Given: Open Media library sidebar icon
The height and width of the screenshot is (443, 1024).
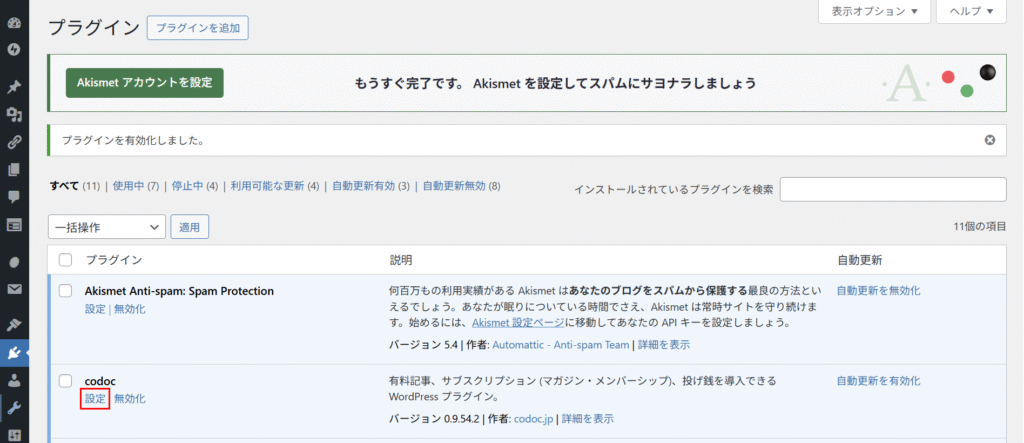Looking at the screenshot, I should pyautogui.click(x=14, y=115).
